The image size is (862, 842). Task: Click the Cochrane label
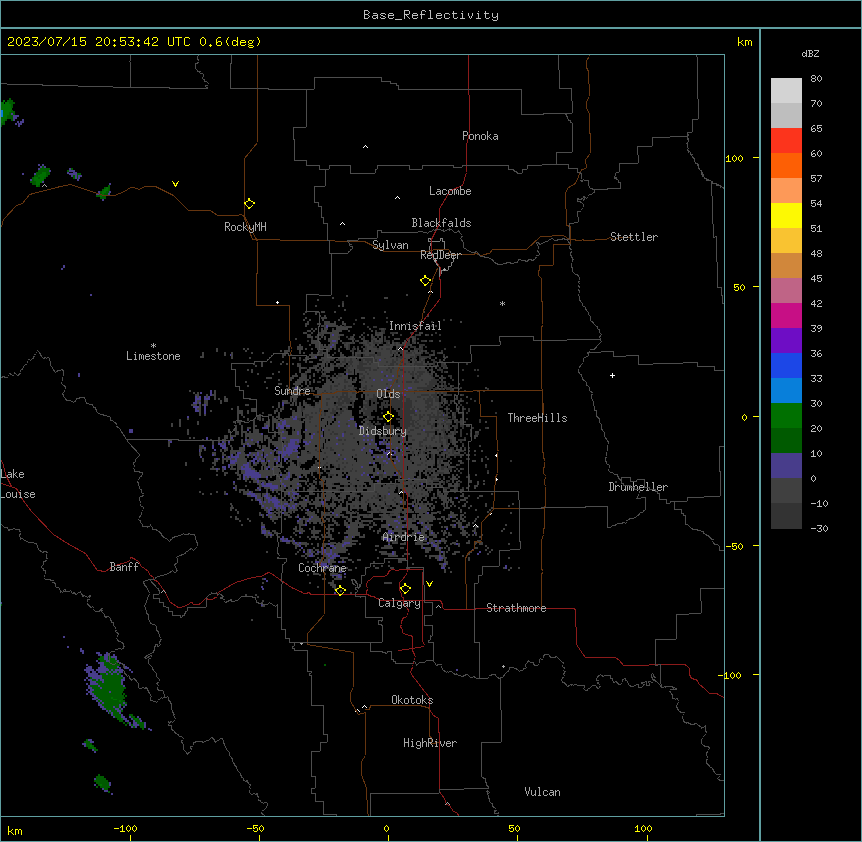point(322,568)
